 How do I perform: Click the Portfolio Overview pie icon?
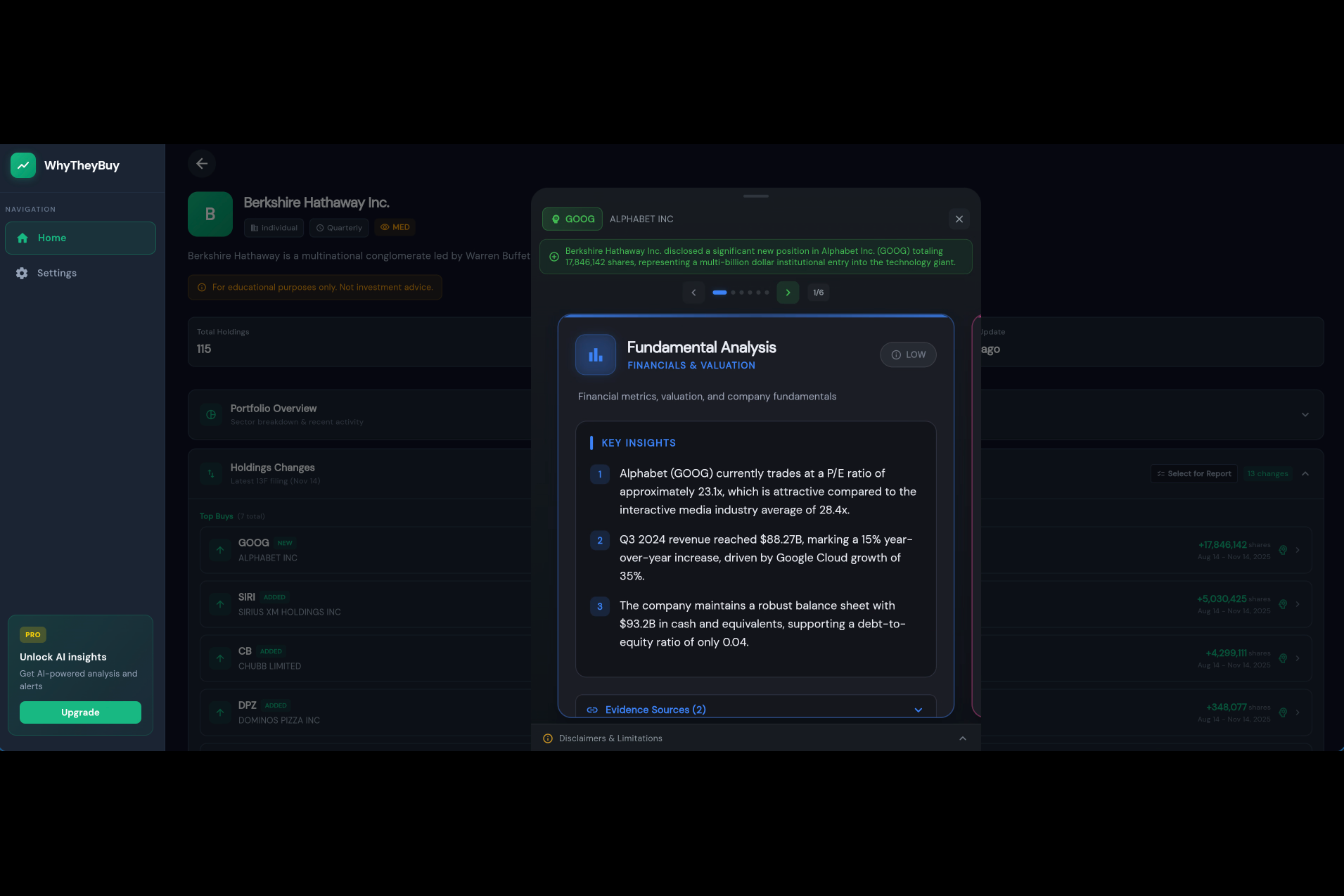211,415
